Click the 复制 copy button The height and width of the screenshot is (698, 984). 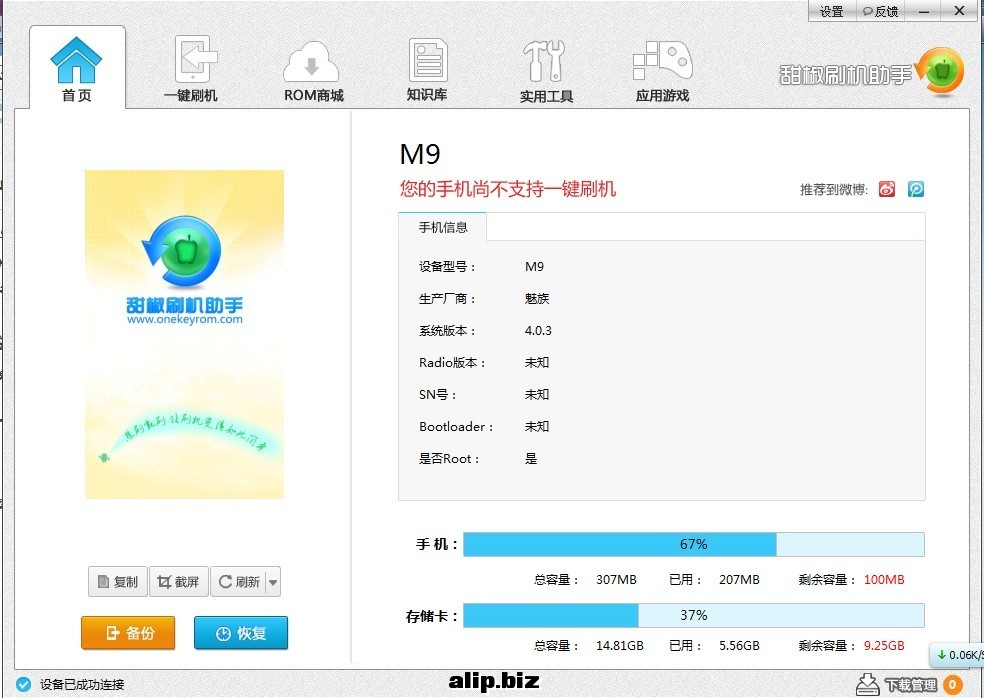(117, 582)
